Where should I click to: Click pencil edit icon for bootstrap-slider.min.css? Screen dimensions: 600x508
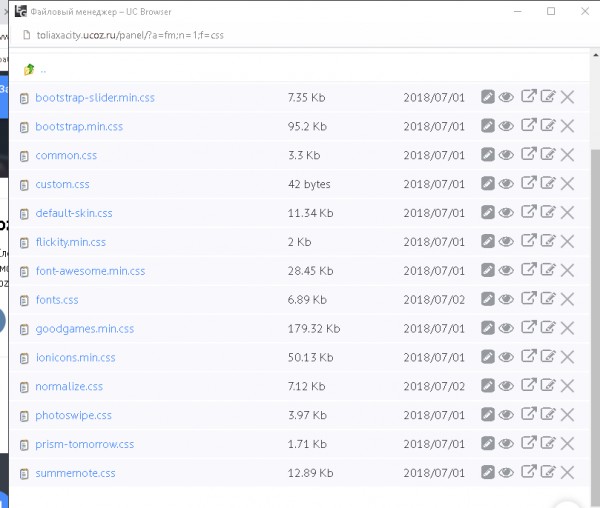click(x=488, y=97)
